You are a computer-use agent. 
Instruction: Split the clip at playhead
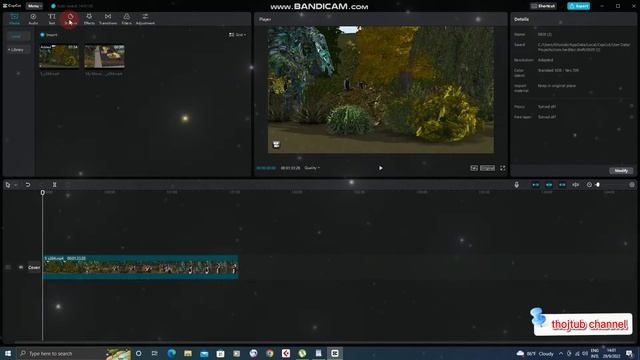pyautogui.click(x=54, y=185)
